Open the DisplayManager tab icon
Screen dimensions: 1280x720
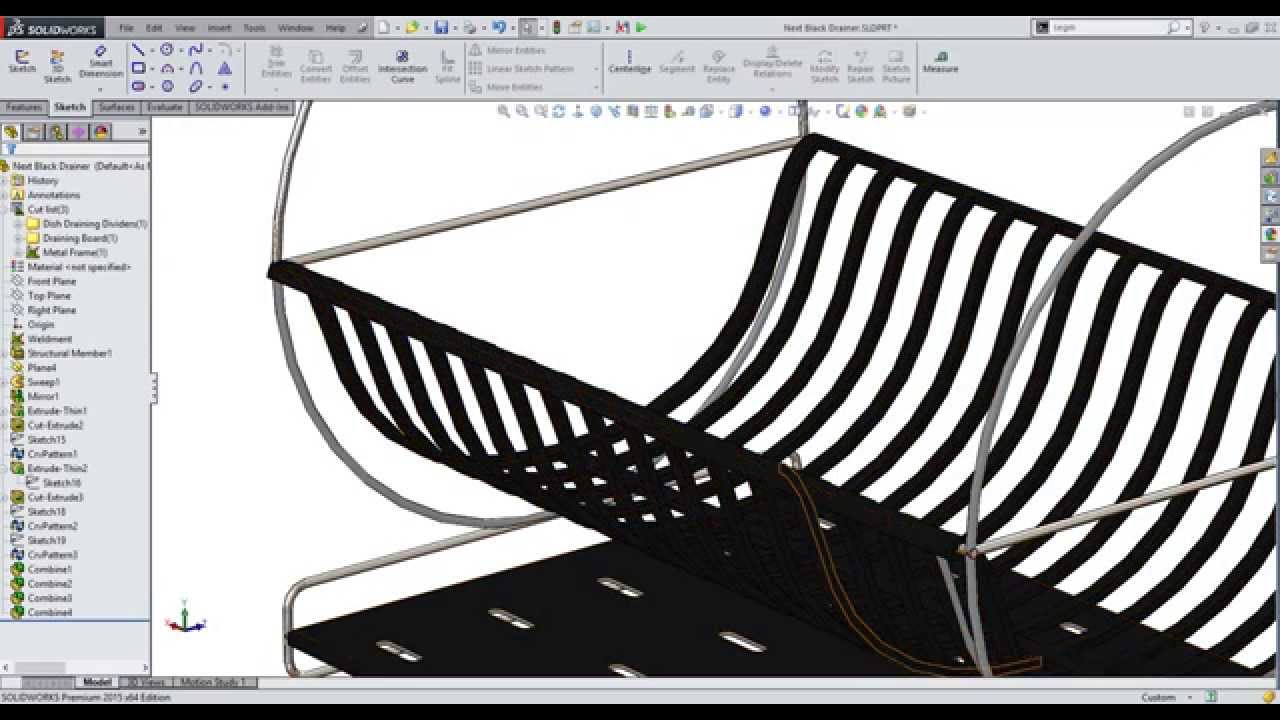[x=101, y=132]
